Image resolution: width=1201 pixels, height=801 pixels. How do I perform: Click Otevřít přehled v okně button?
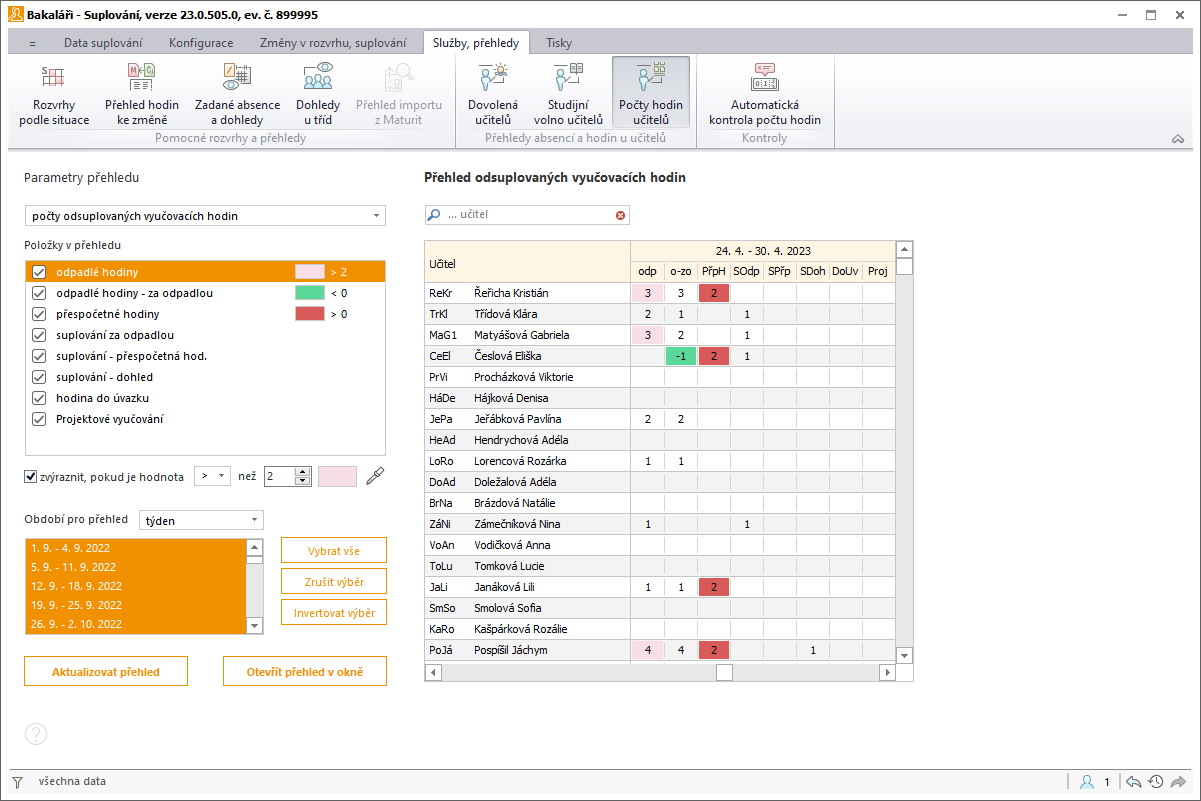point(305,672)
